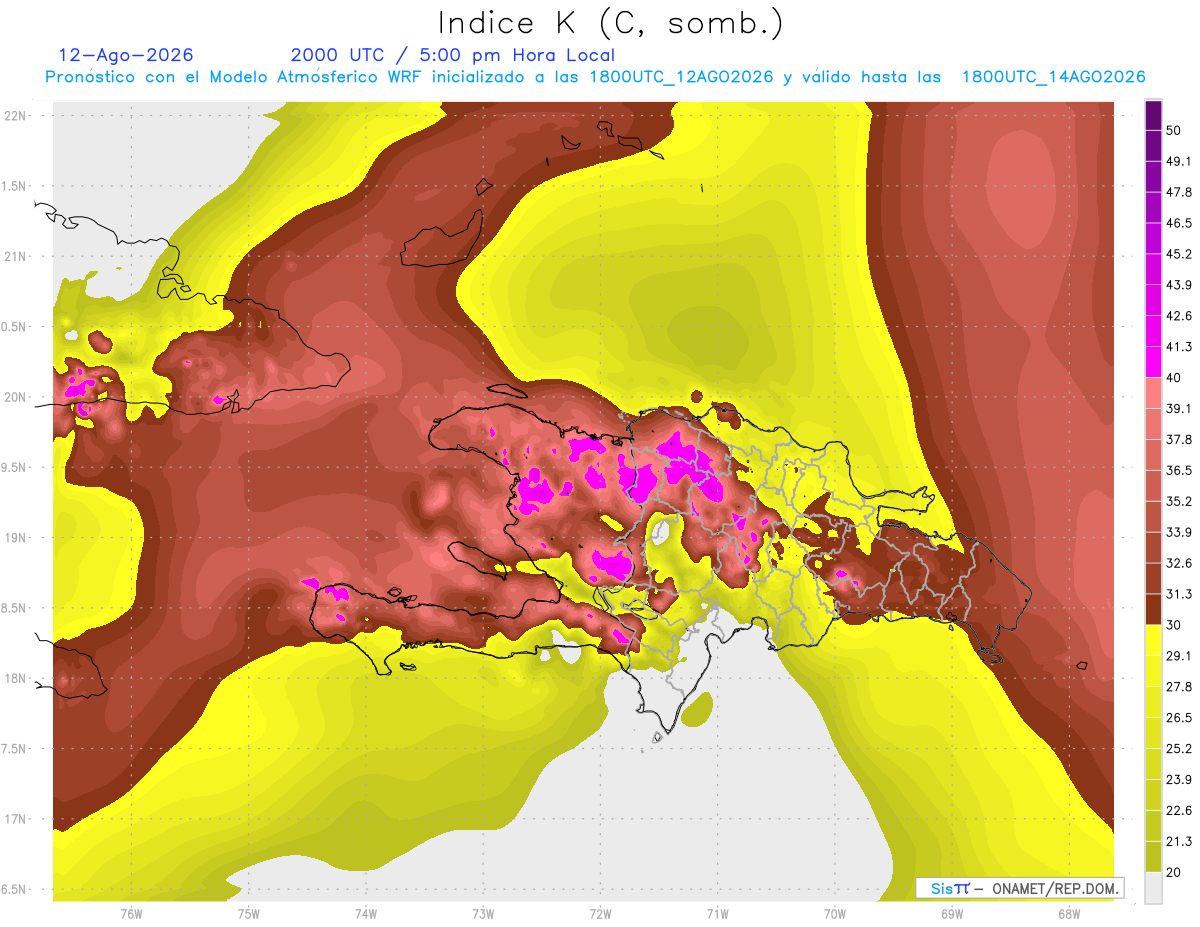Select the date text '12-Ago-2026'
Image resolution: width=1200 pixels, height=927 pixels.
pyautogui.click(x=126, y=55)
